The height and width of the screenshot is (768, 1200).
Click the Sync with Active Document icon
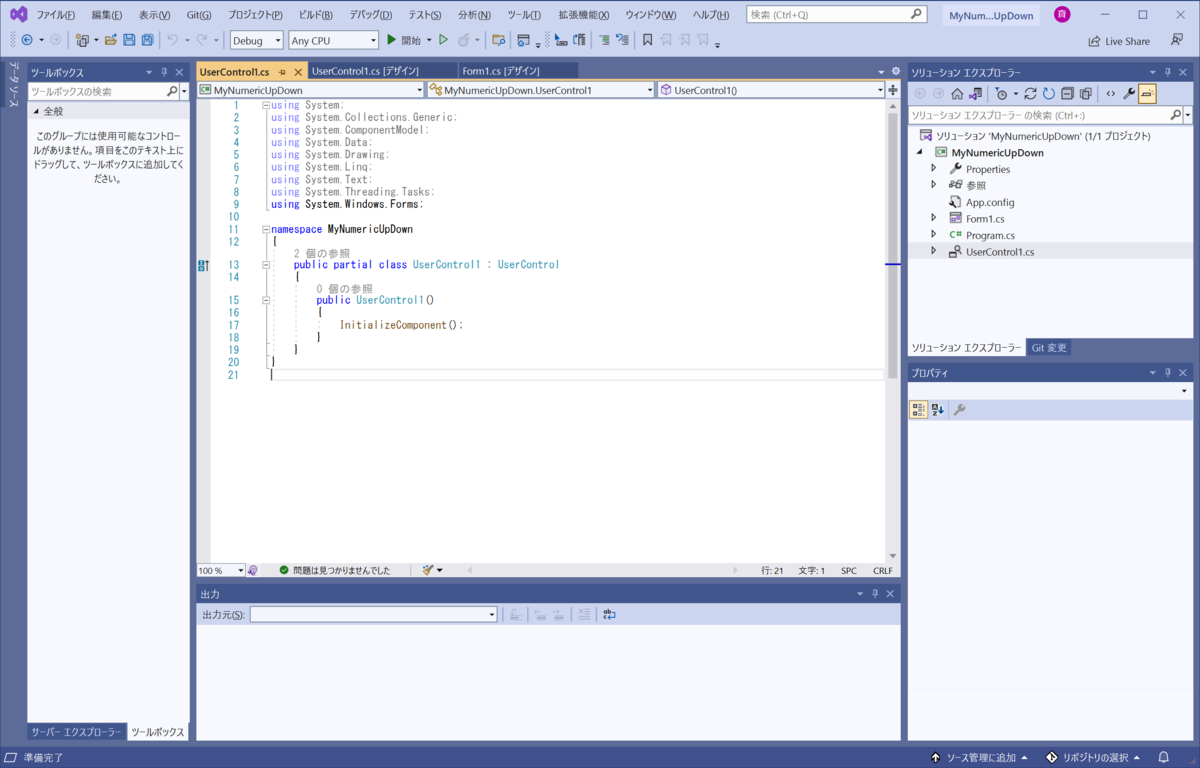(x=1030, y=93)
